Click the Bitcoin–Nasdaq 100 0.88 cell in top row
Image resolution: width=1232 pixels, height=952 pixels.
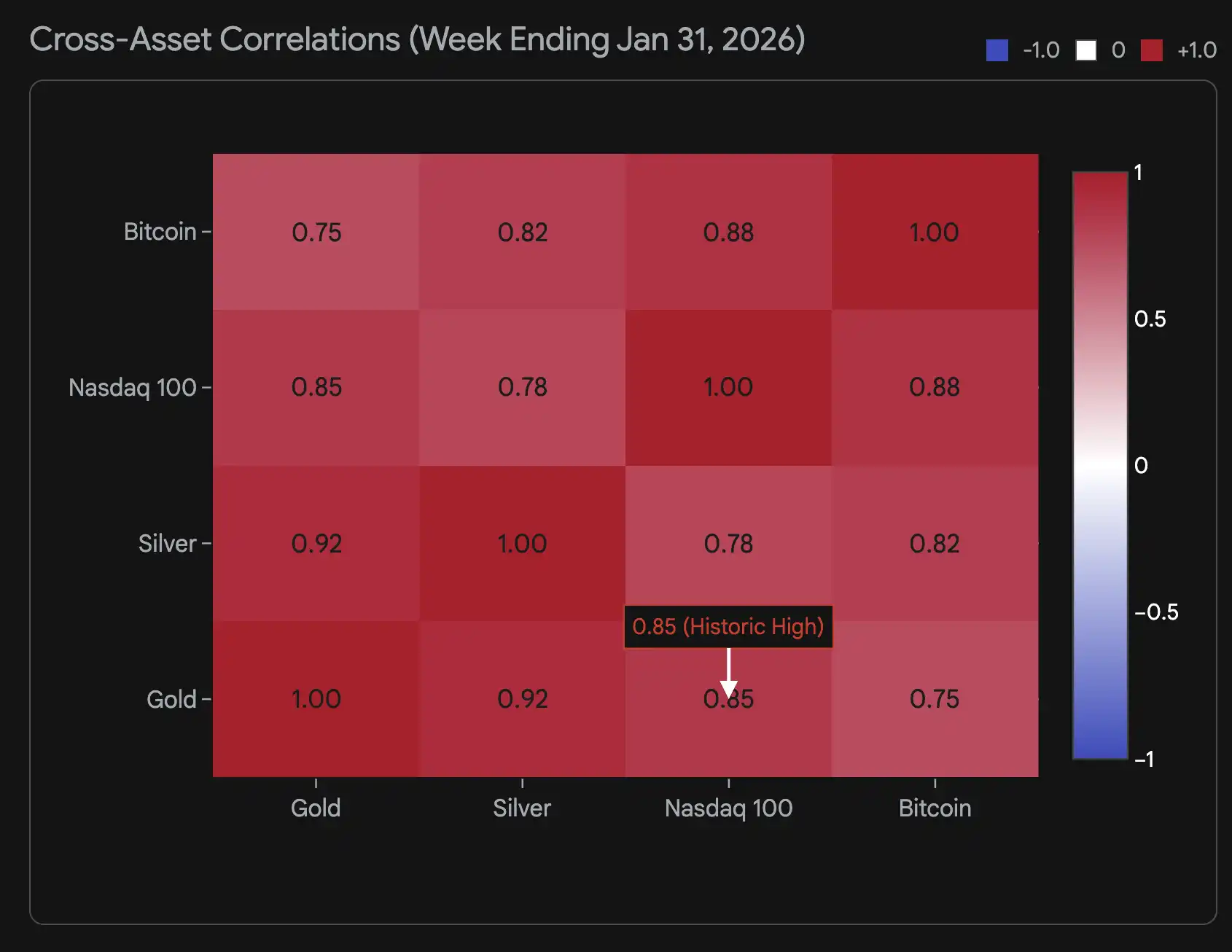728,232
